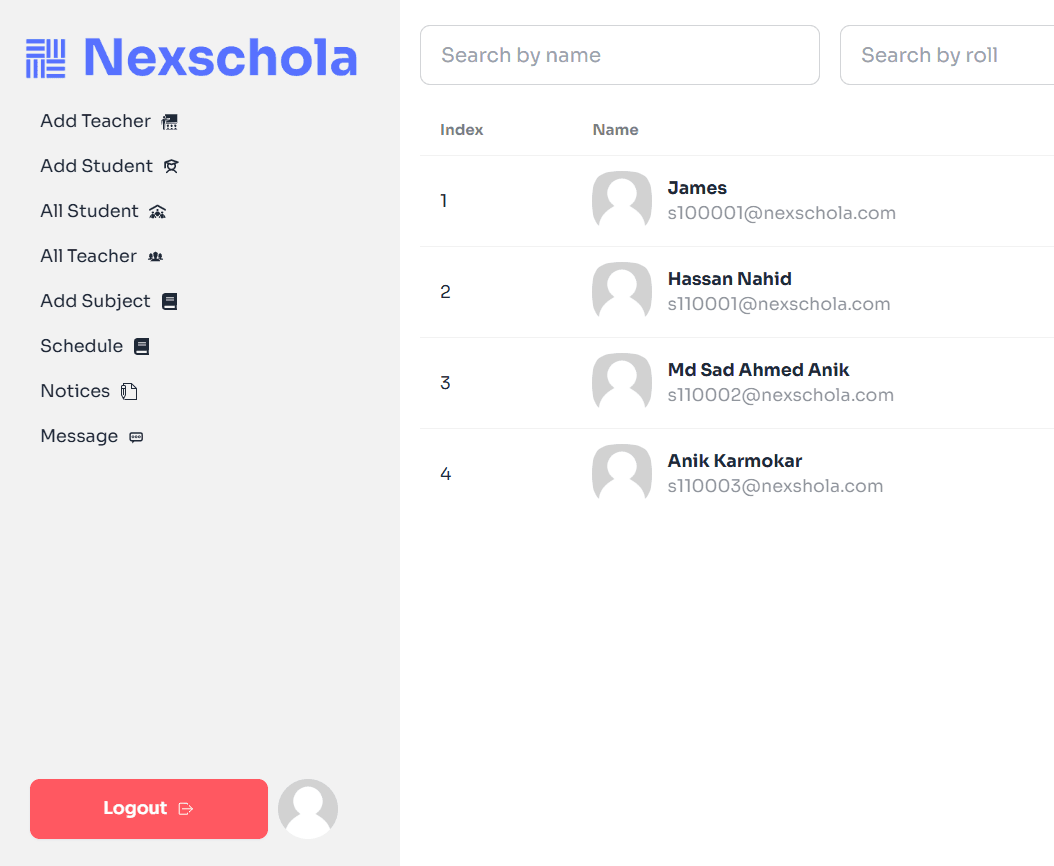Select the Name column header
The width and height of the screenshot is (1054, 866).
coord(615,129)
